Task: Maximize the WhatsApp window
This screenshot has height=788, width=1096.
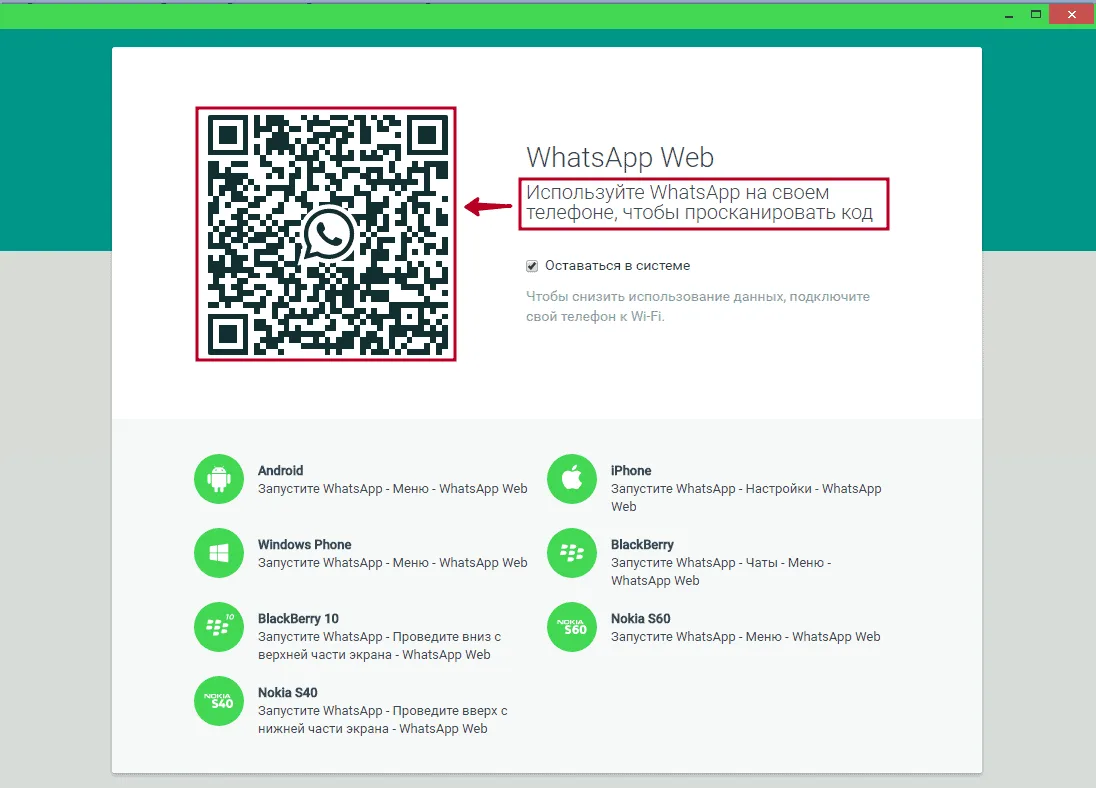Action: (x=1036, y=15)
